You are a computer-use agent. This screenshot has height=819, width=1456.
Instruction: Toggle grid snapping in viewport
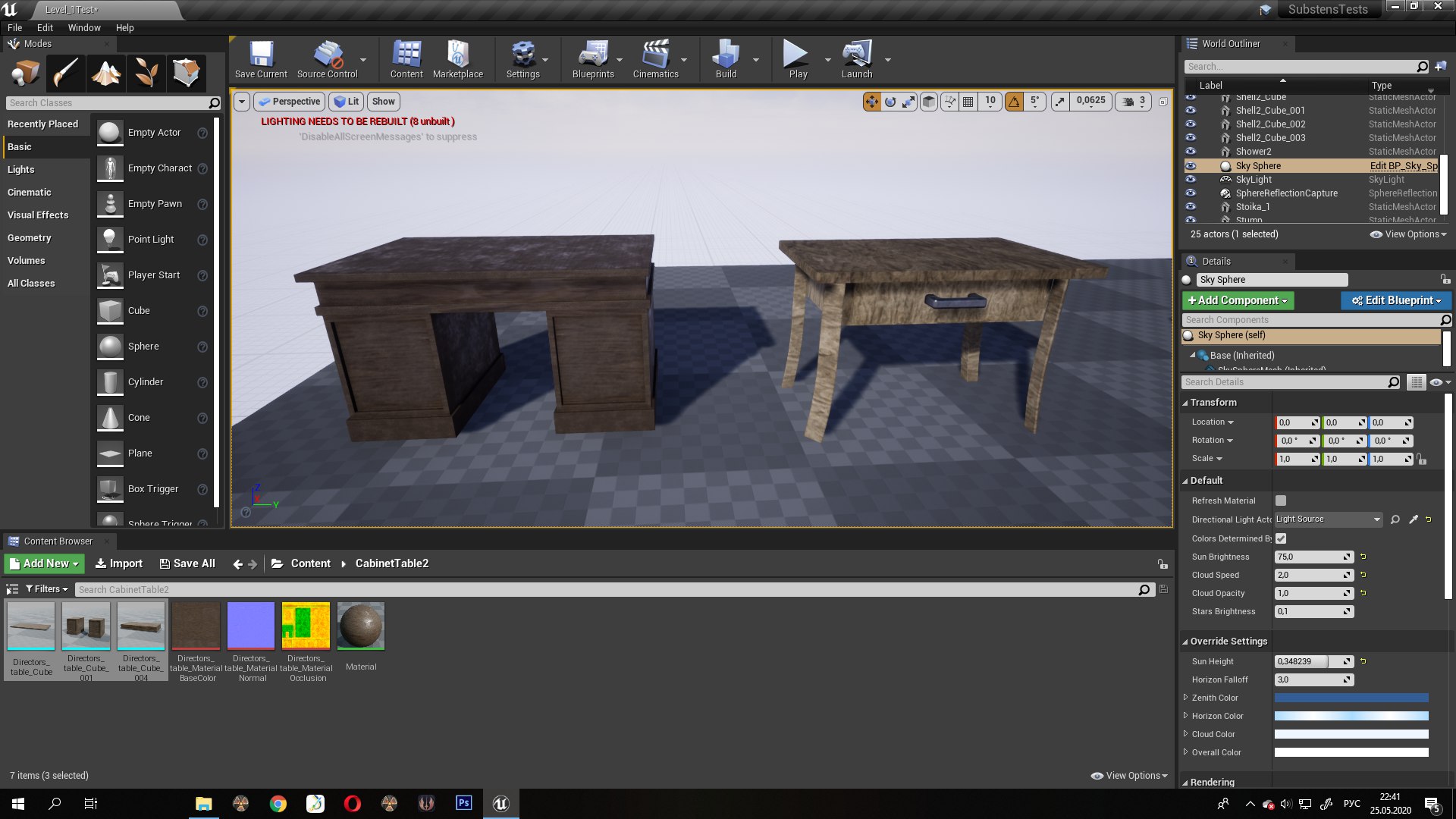968,102
